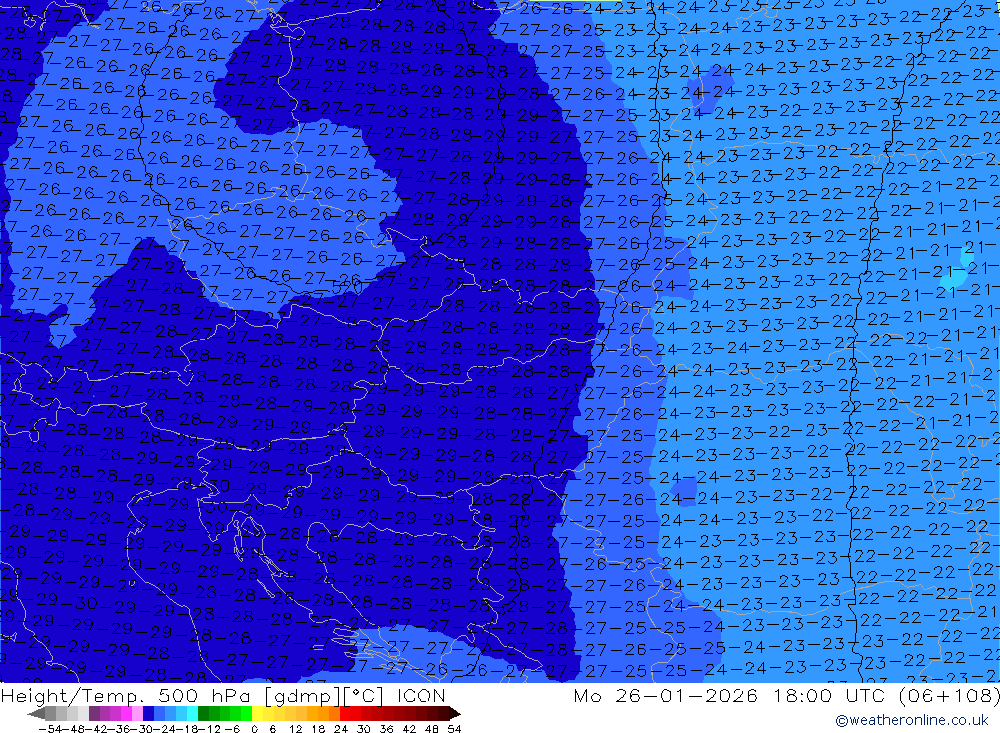
Task: Click the Mo 26-01-2026 18:00 UTC timestamp
Action: (730, 695)
